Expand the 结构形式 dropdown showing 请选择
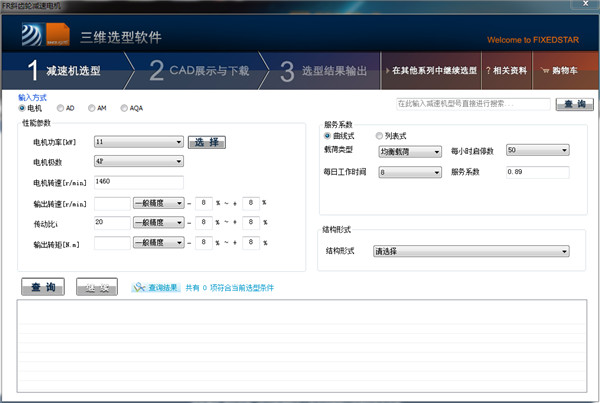600x403 pixels. pos(471,251)
